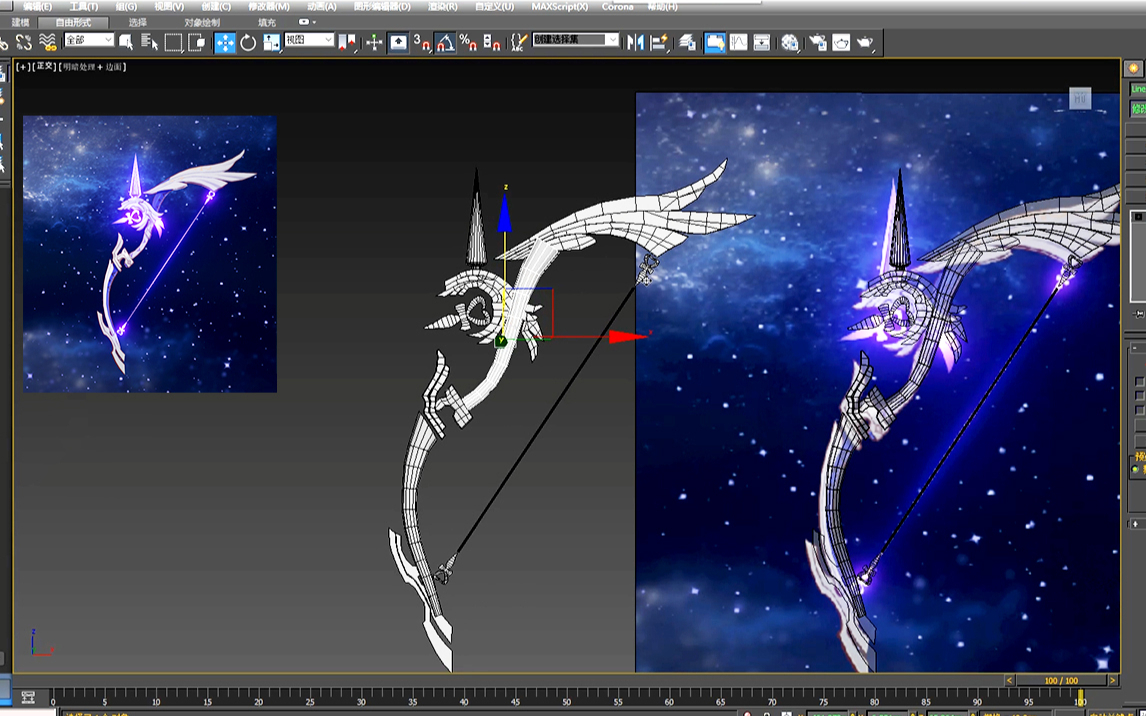Click the Render Production teapot icon
The width and height of the screenshot is (1146, 716).
click(865, 42)
